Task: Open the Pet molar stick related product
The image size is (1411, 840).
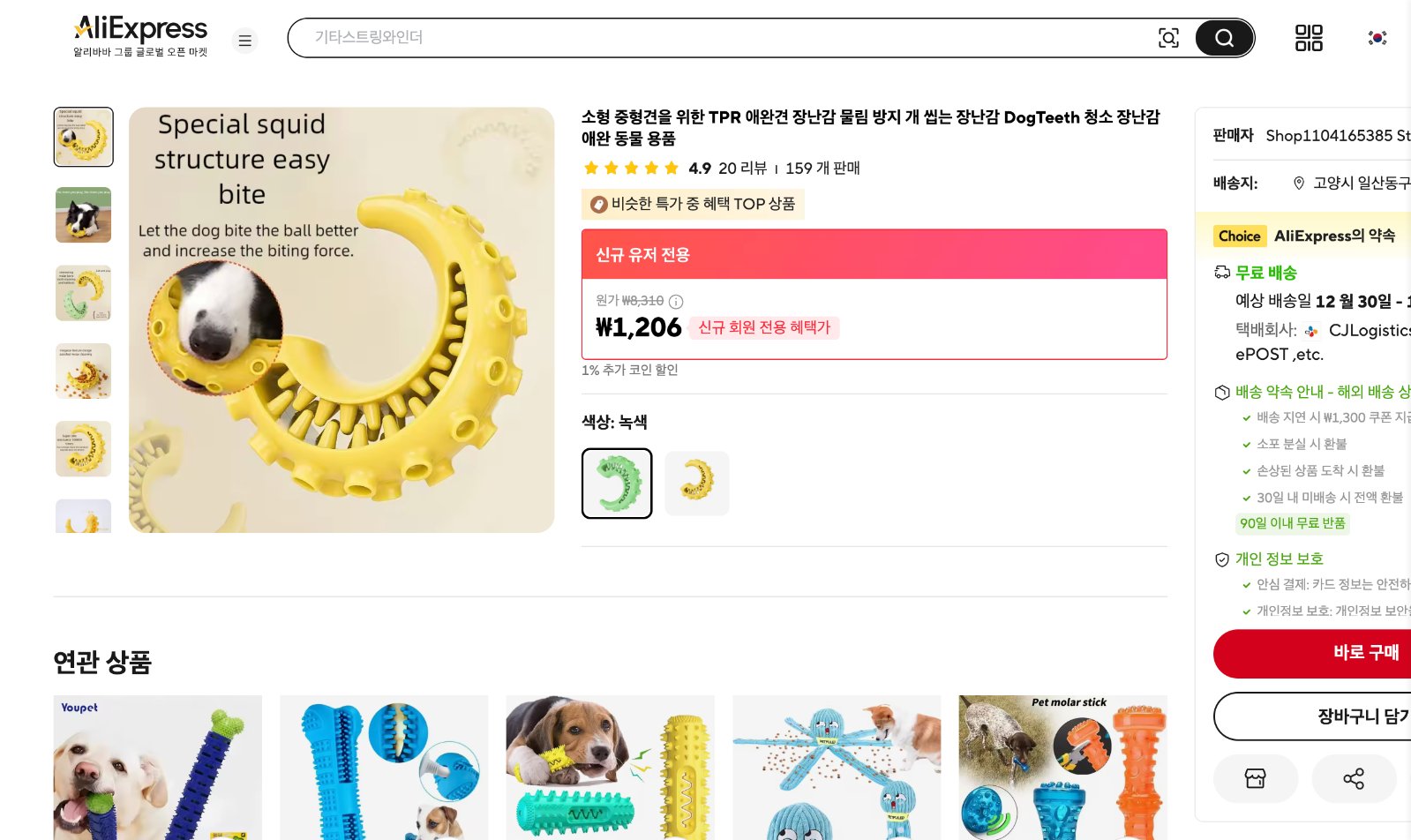Action: 1062,767
